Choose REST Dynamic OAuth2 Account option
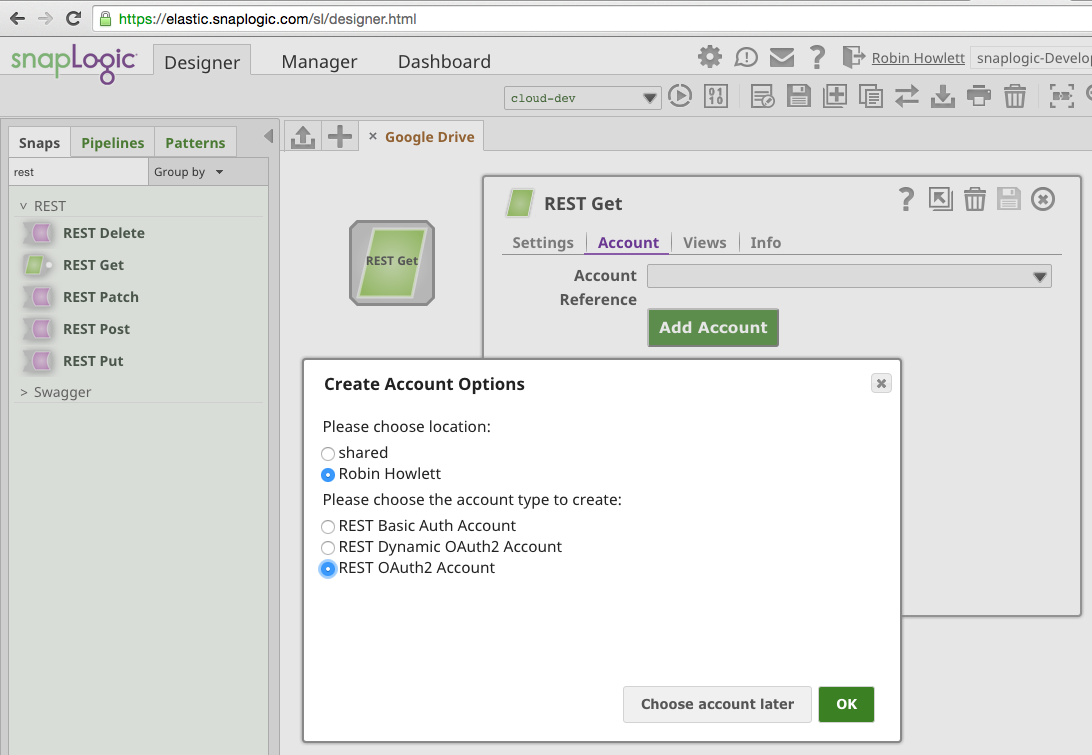1092x755 pixels. pyautogui.click(x=328, y=548)
